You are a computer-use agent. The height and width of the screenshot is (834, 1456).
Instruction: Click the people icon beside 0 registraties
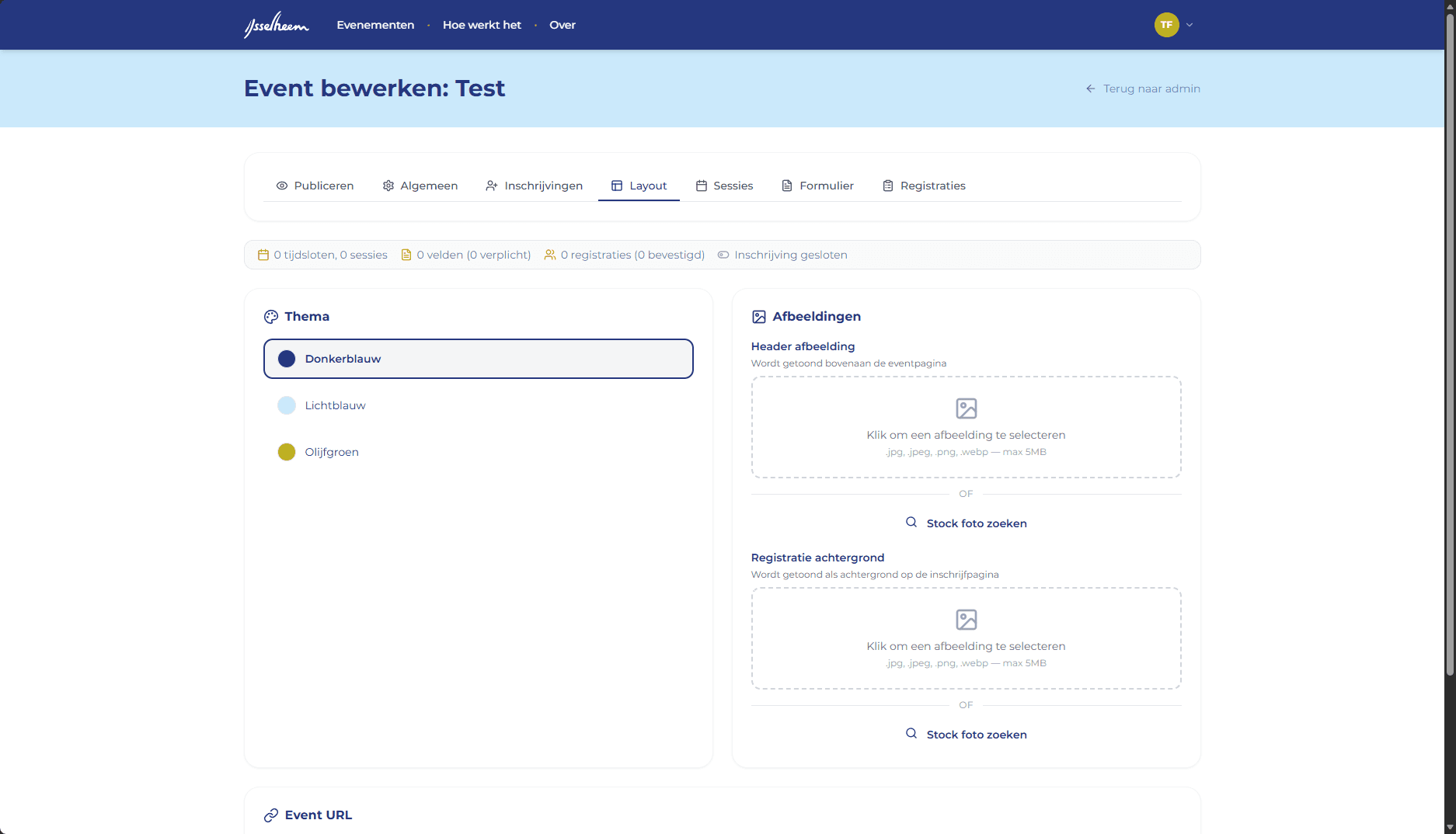[550, 255]
